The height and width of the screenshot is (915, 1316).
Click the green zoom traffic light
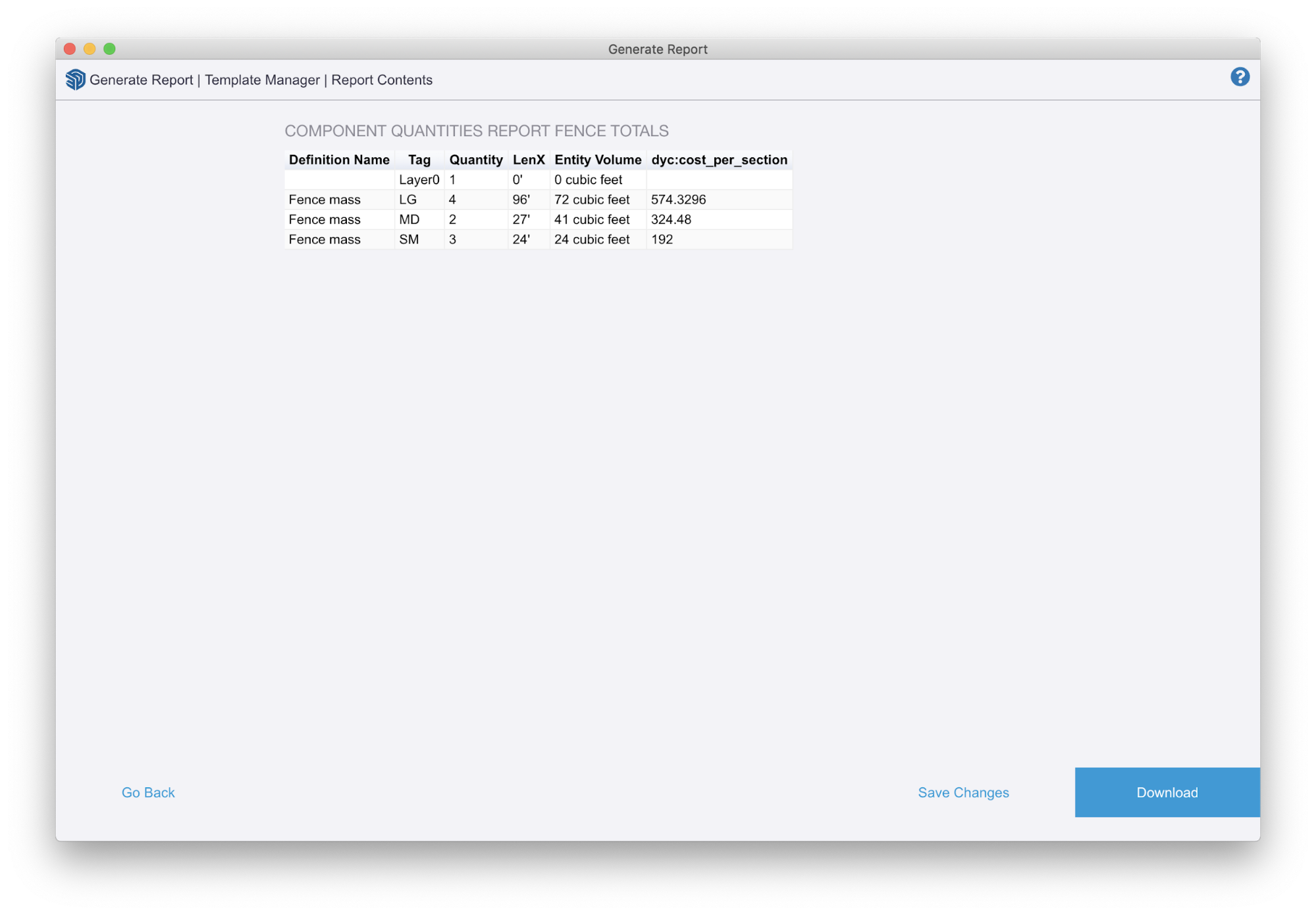[x=109, y=49]
